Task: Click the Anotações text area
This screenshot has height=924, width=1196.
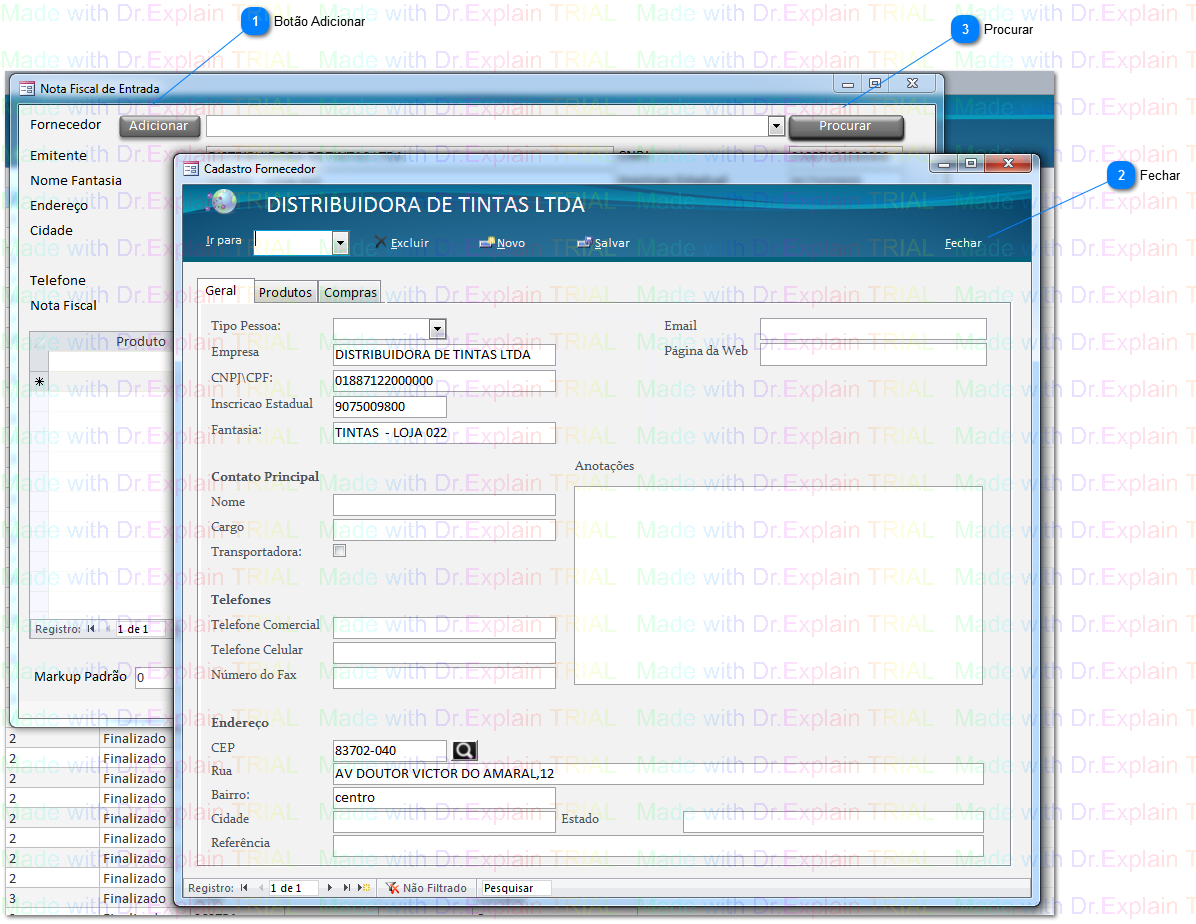Action: coord(778,585)
